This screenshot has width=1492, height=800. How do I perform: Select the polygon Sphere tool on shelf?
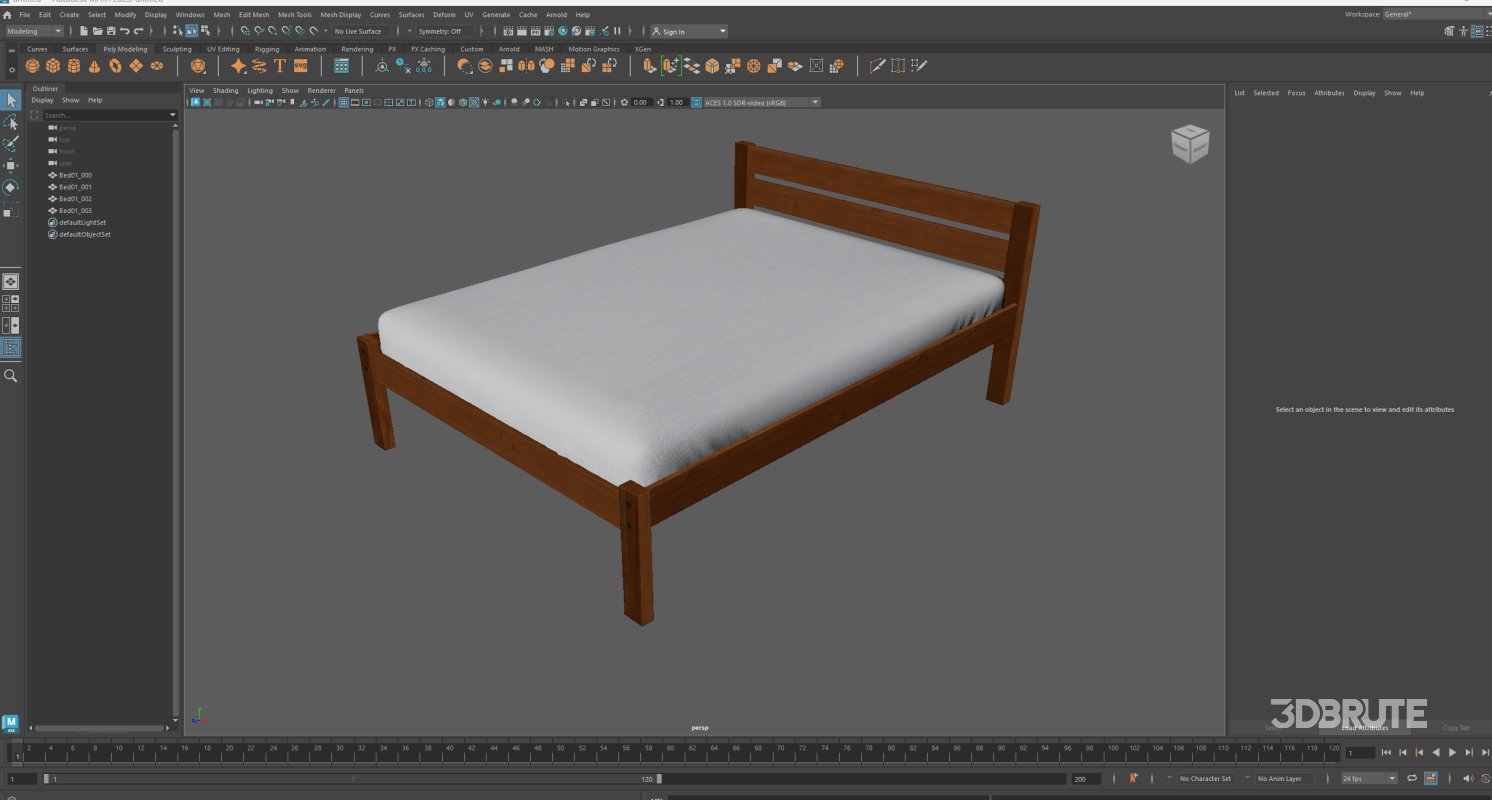(x=30, y=65)
